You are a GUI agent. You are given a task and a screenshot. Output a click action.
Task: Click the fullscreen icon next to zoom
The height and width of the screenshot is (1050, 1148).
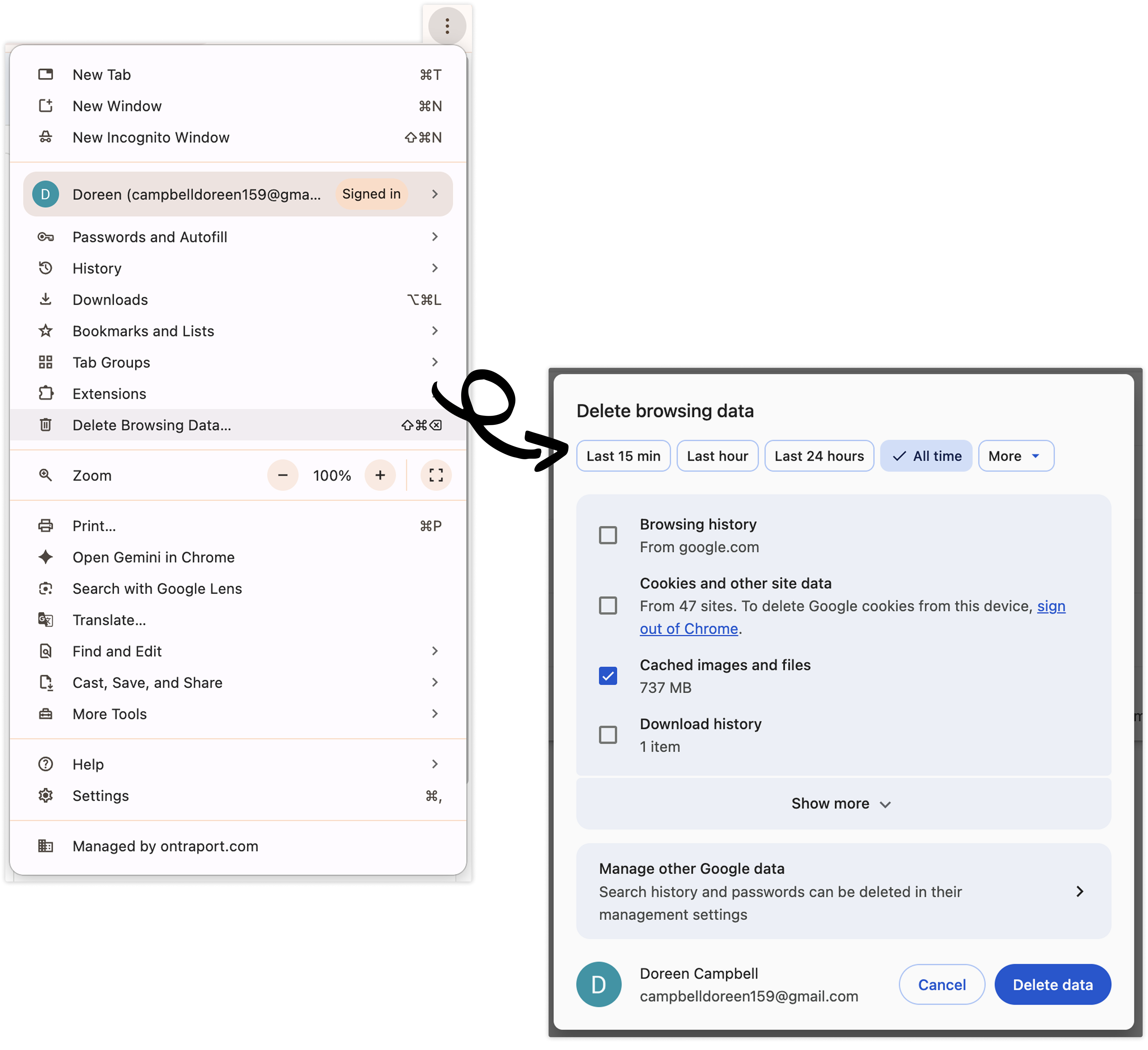tap(436, 475)
